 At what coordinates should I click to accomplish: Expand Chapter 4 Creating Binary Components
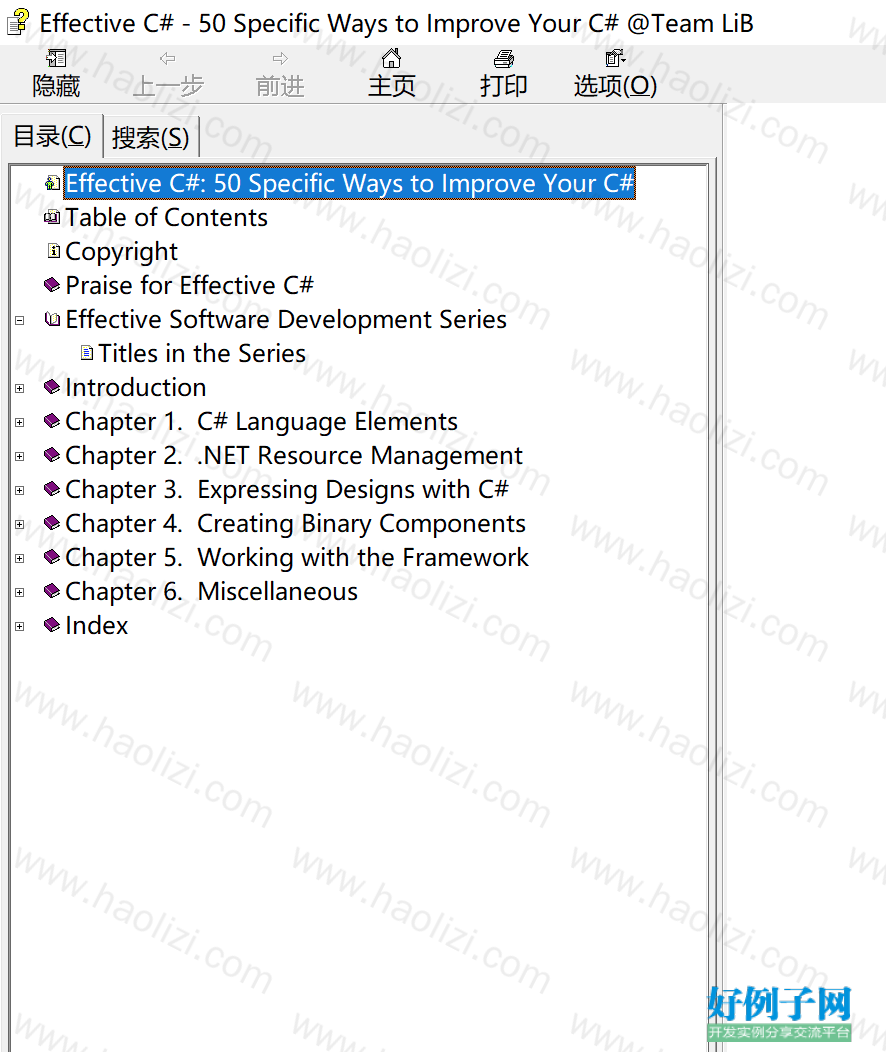click(x=19, y=524)
